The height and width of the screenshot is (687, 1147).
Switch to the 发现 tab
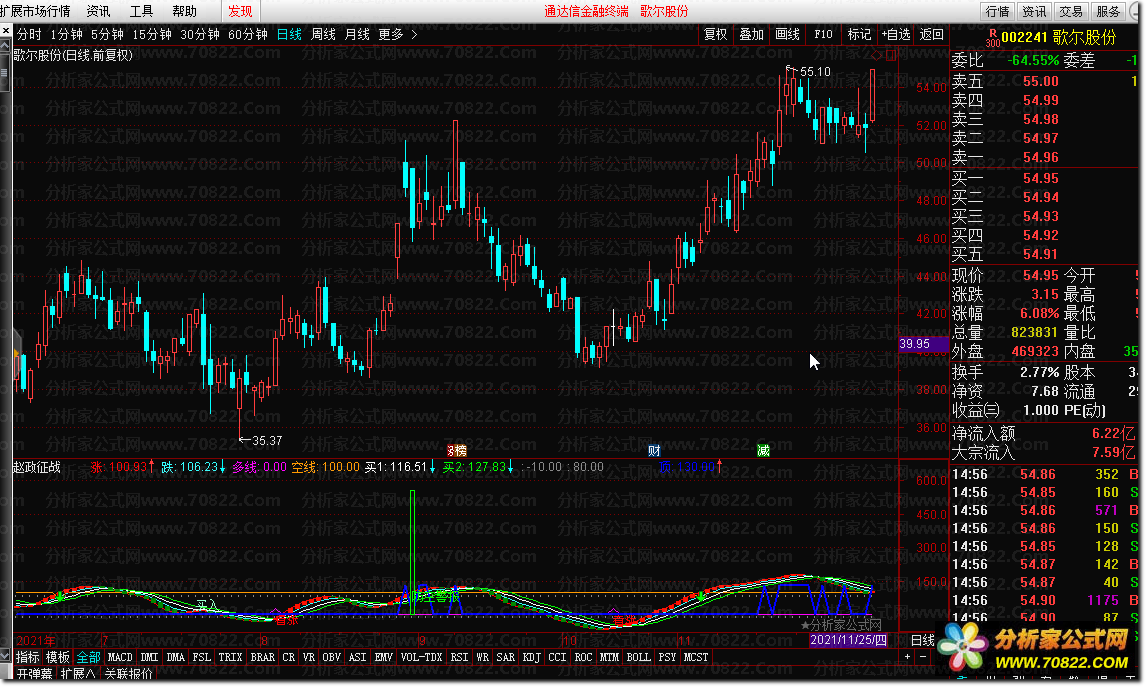tap(240, 11)
